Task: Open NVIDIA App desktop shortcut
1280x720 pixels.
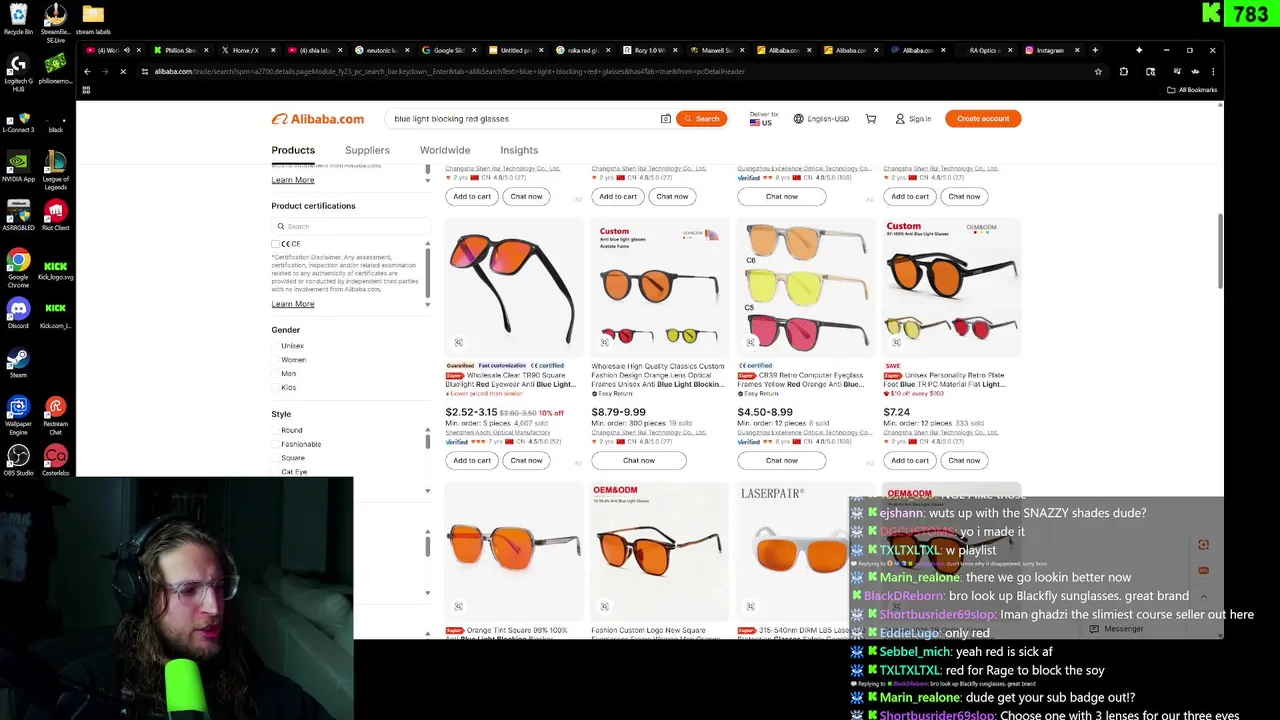Action: point(18,166)
